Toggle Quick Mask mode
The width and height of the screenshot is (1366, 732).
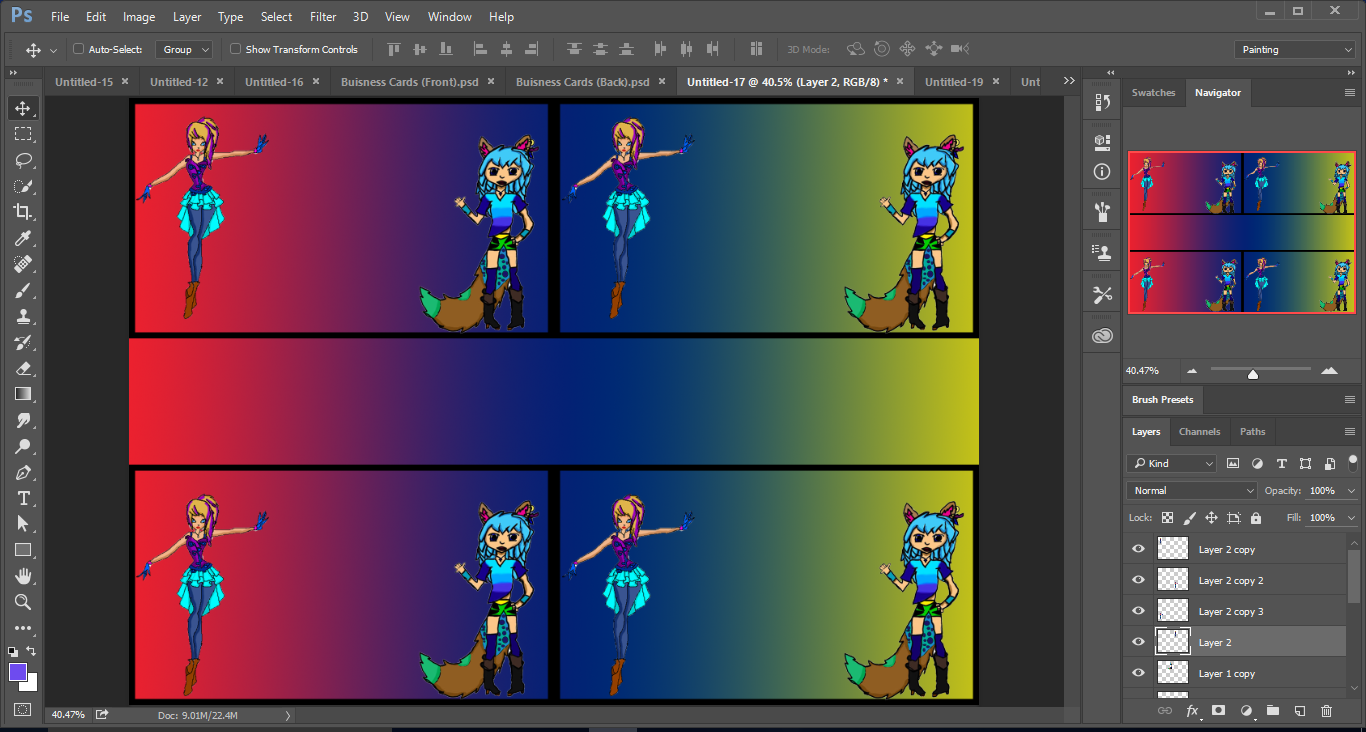coord(22,710)
